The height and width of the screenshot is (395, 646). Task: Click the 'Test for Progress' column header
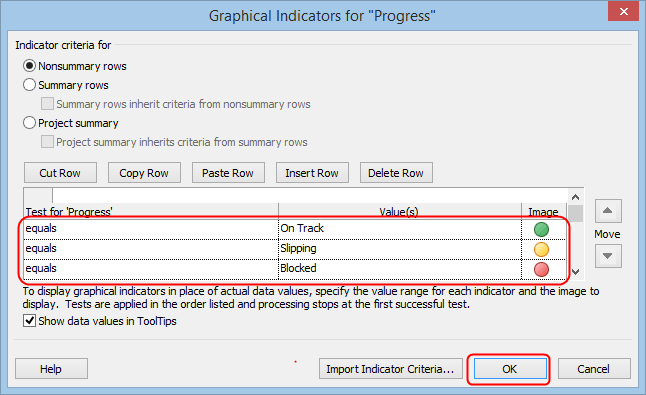click(151, 211)
